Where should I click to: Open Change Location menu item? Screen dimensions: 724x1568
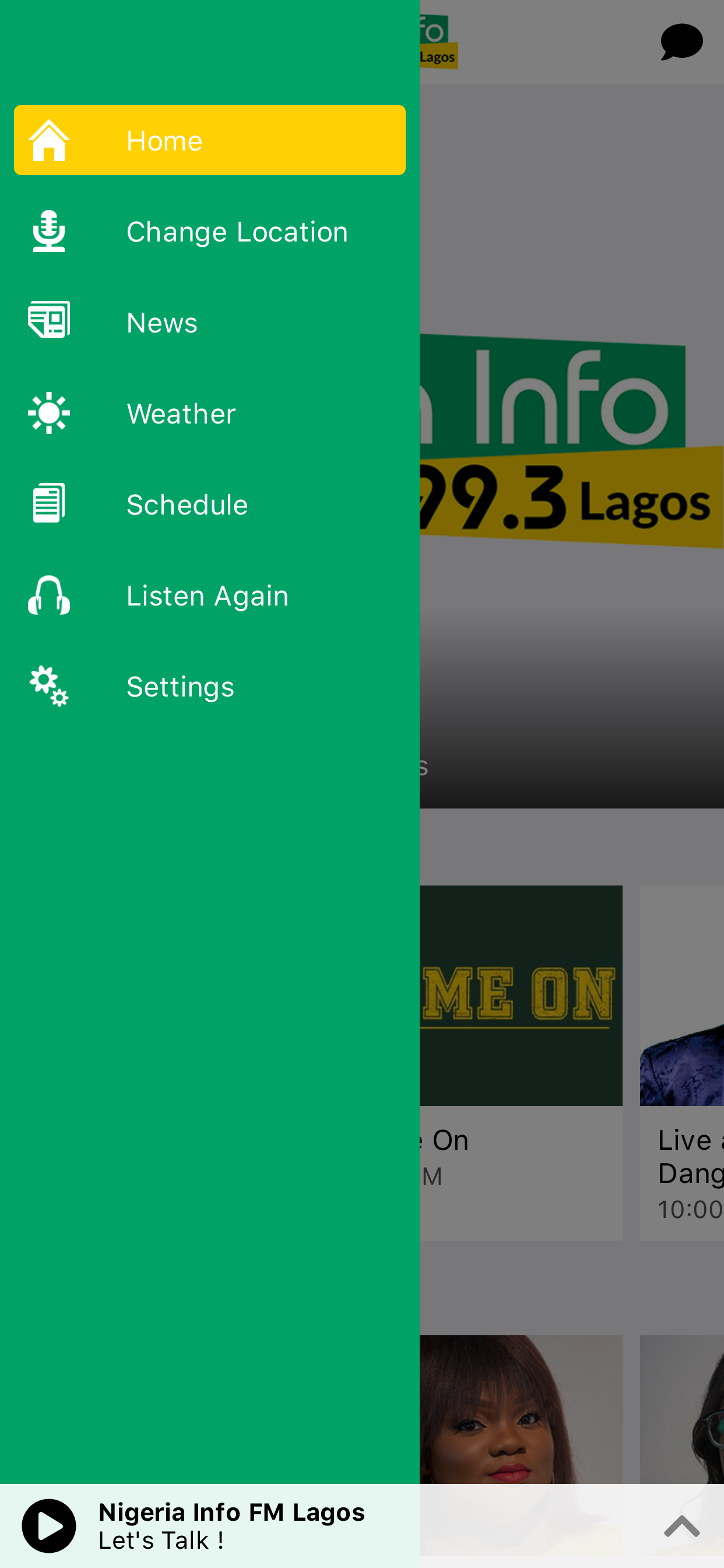click(x=209, y=232)
